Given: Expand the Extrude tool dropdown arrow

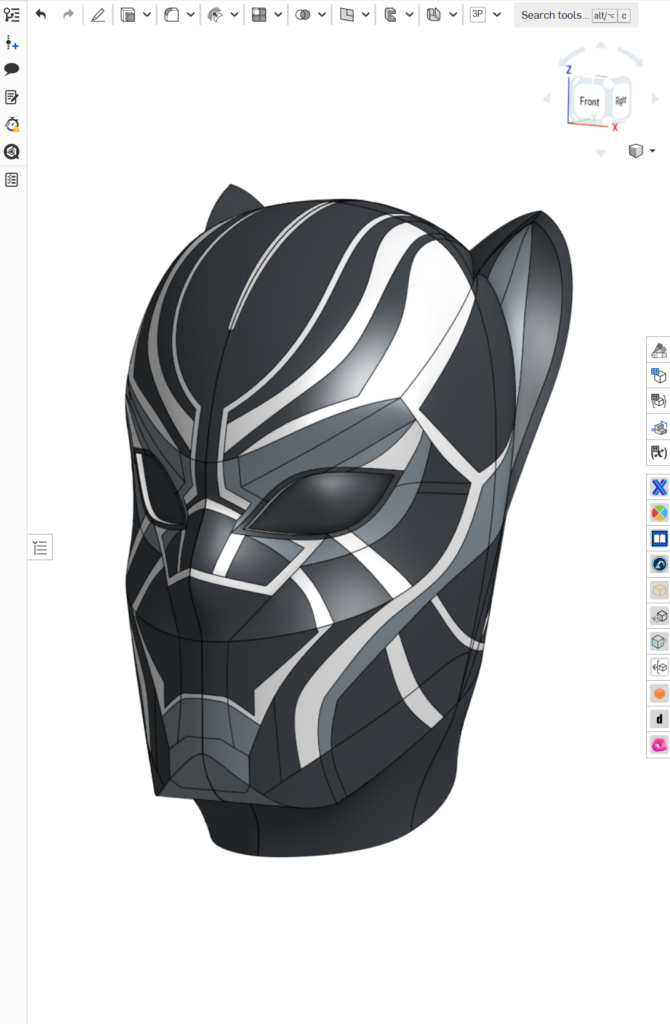Looking at the screenshot, I should (x=147, y=14).
